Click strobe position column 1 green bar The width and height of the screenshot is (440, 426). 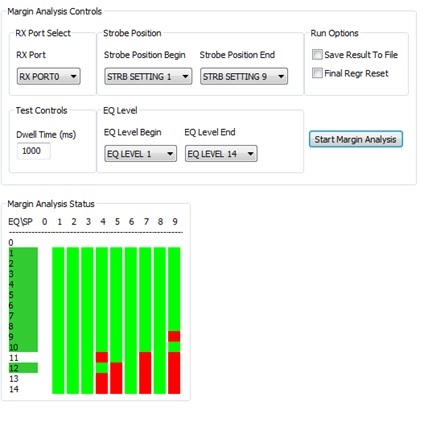(x=58, y=320)
